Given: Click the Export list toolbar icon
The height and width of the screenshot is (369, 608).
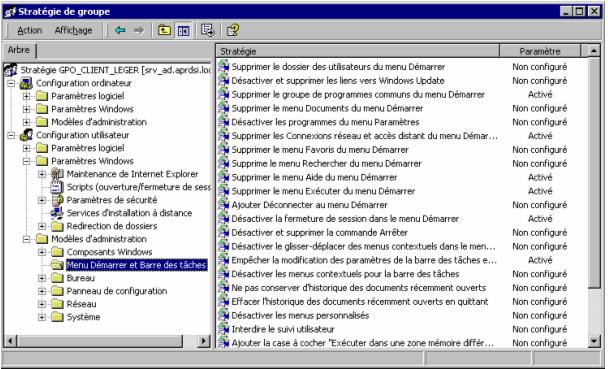Looking at the screenshot, I should click(207, 30).
